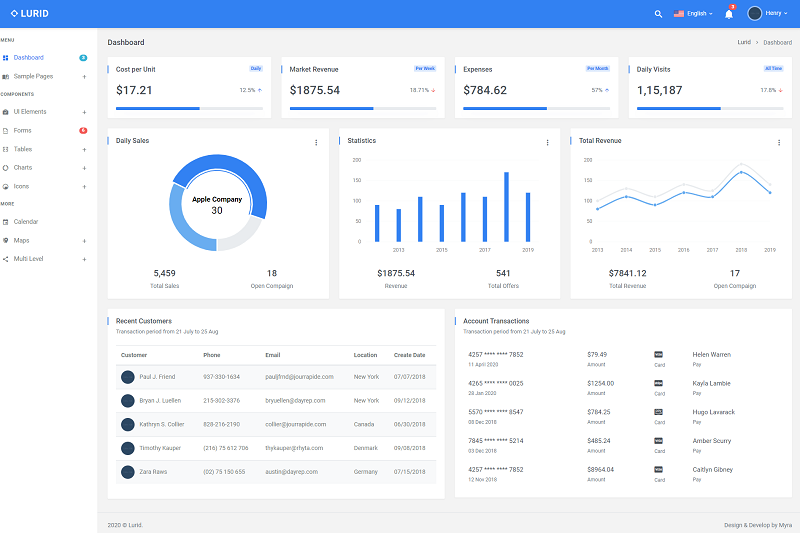Open the three-dot menu on Statistics card
The height and width of the screenshot is (533, 800).
pyautogui.click(x=547, y=142)
